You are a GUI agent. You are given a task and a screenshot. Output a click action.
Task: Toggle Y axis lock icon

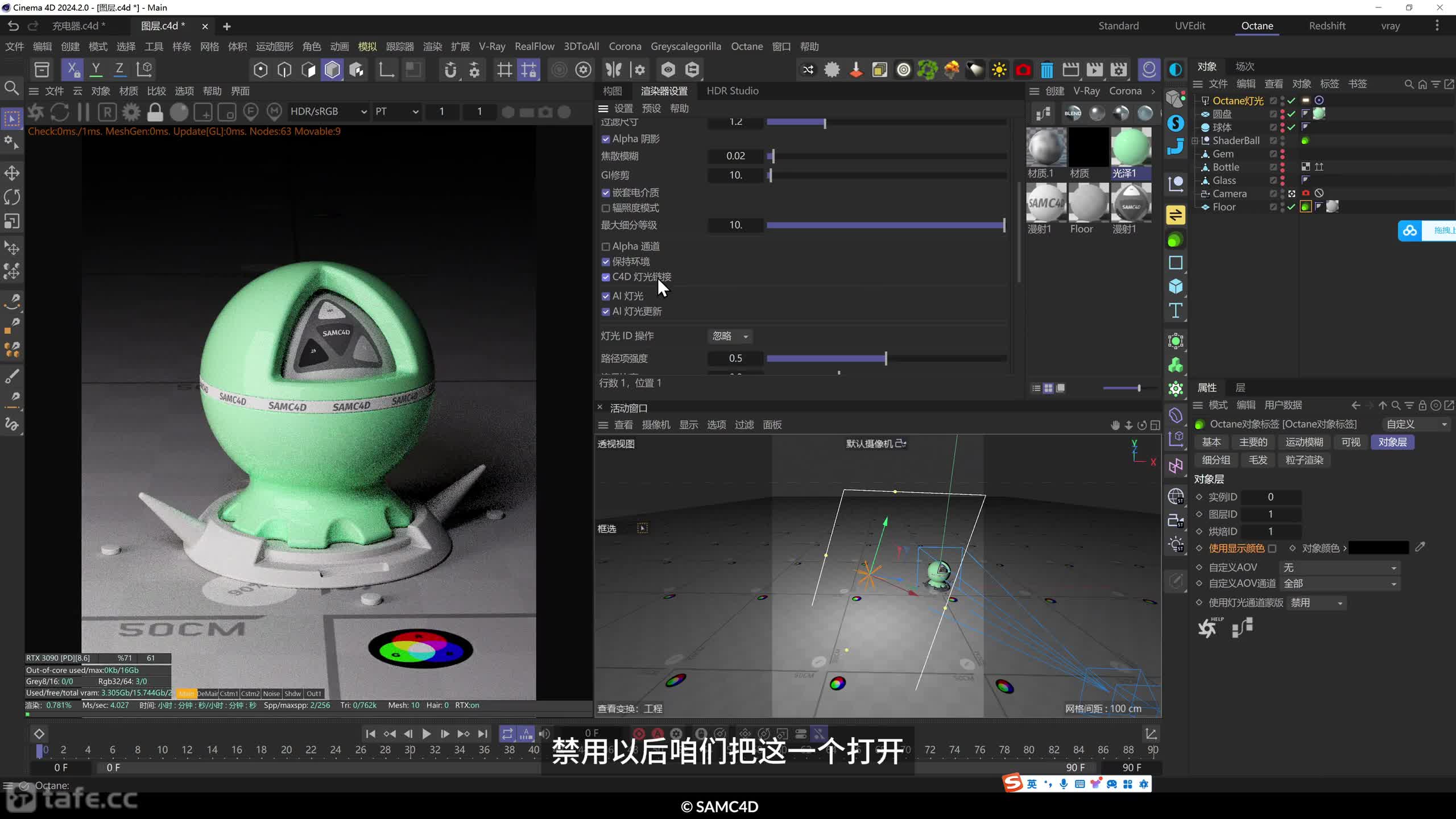click(x=96, y=69)
